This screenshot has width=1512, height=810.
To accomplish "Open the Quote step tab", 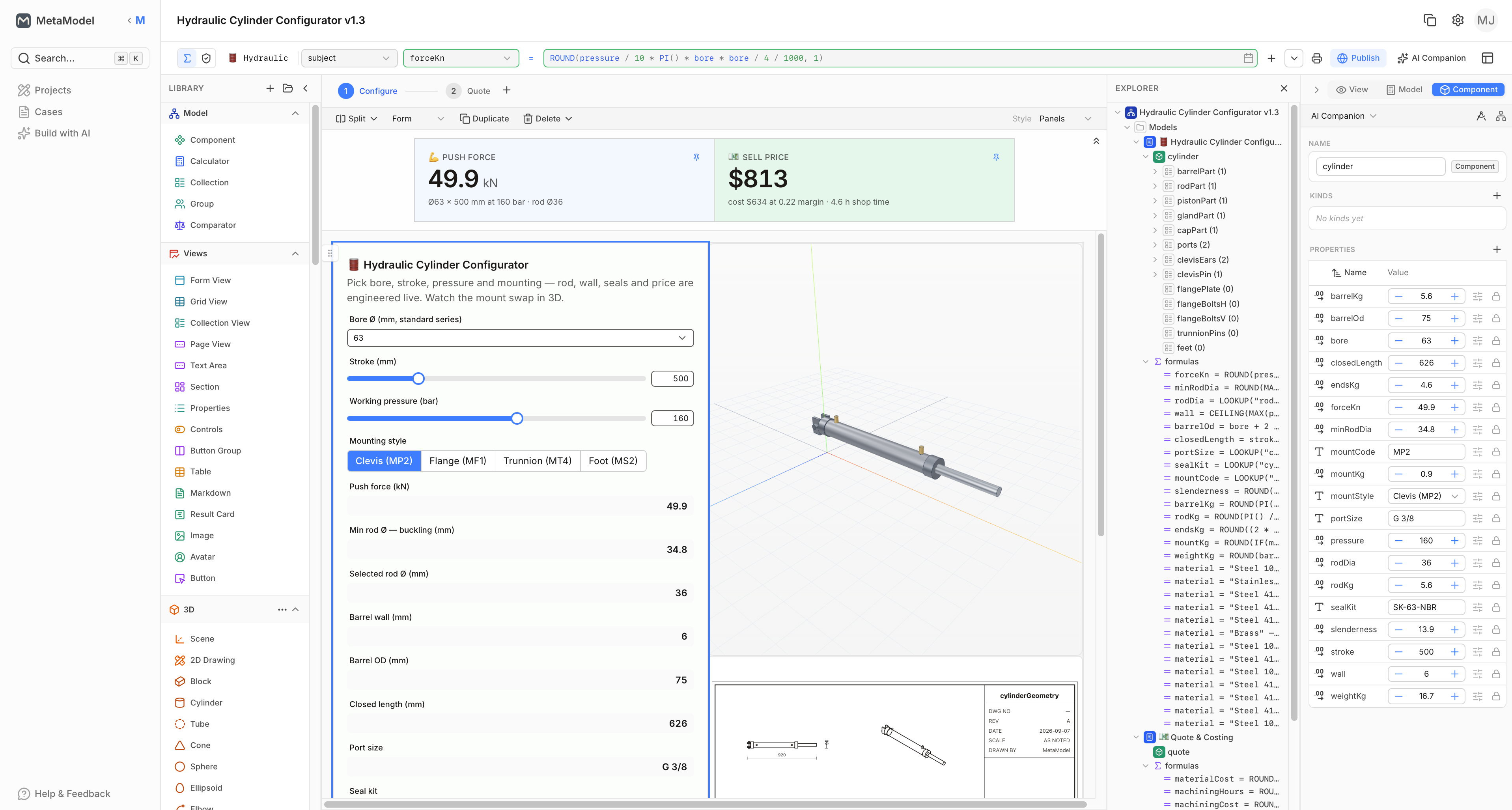I will tap(469, 91).
